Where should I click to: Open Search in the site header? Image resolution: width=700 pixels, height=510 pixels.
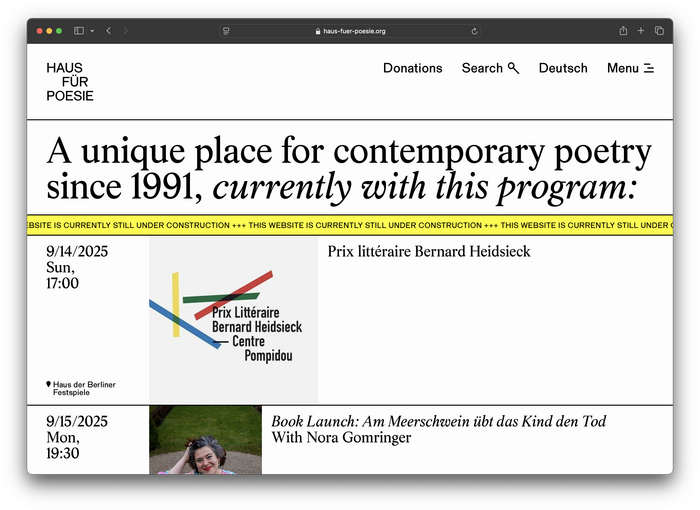coord(490,68)
